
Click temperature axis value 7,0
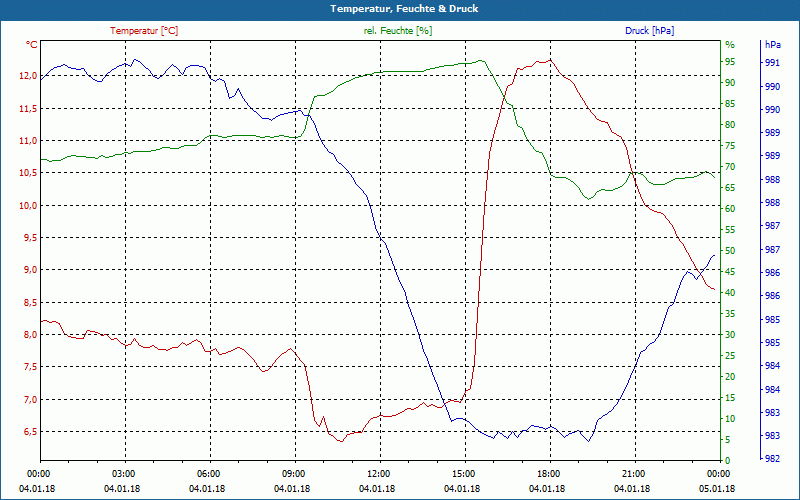(30, 399)
